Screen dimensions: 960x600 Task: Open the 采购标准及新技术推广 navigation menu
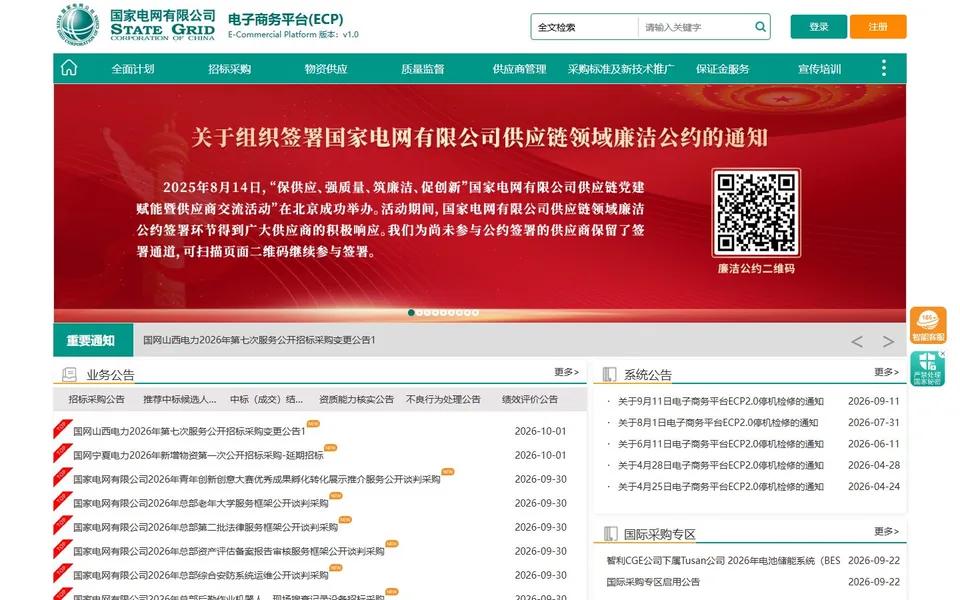[x=621, y=69]
